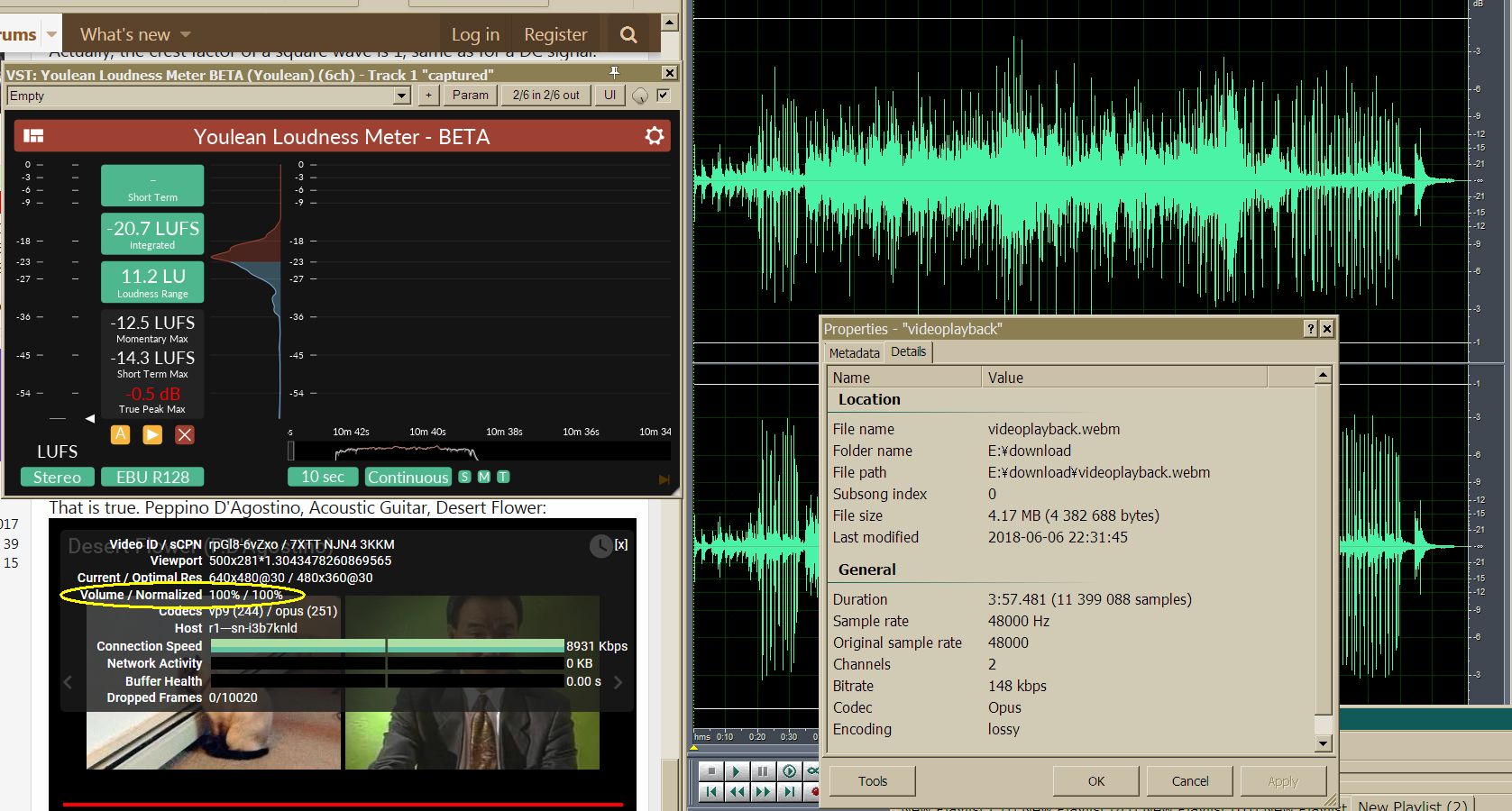Open the Stereo channel mode selector
This screenshot has width=1512, height=811.
click(57, 477)
